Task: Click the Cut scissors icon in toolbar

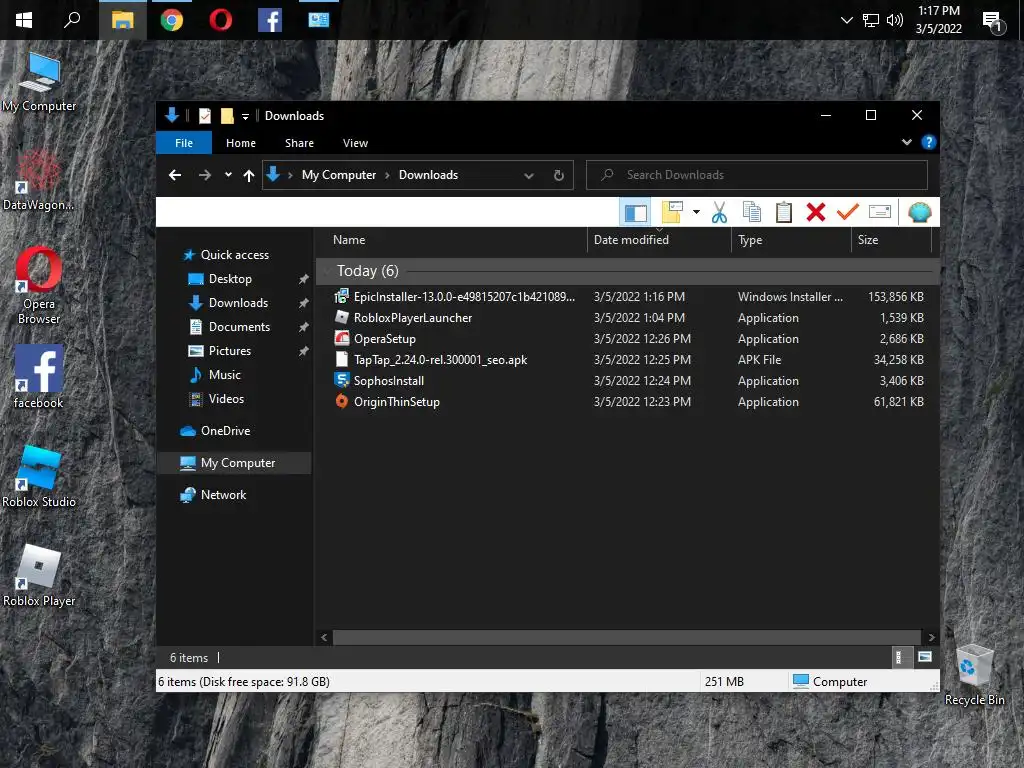Action: pyautogui.click(x=719, y=212)
